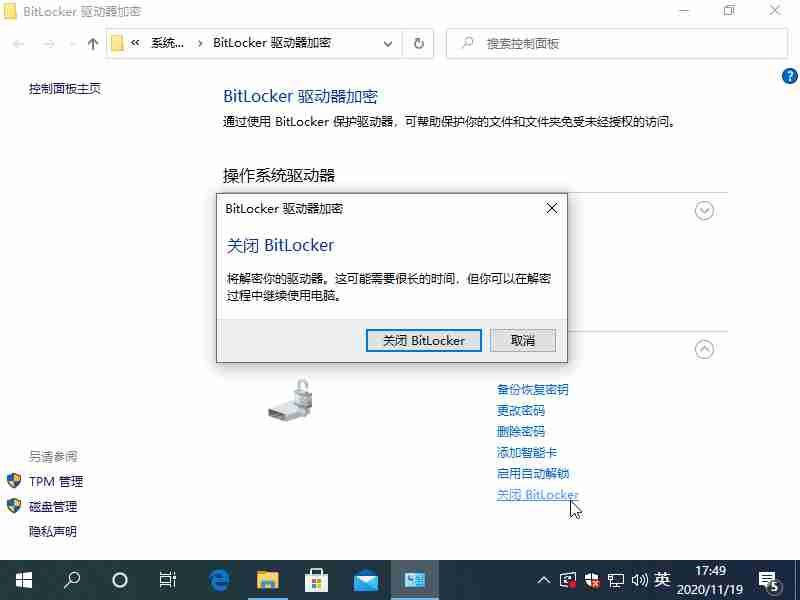This screenshot has width=800, height=600.
Task: Click the 英 input method indicator
Action: [663, 579]
